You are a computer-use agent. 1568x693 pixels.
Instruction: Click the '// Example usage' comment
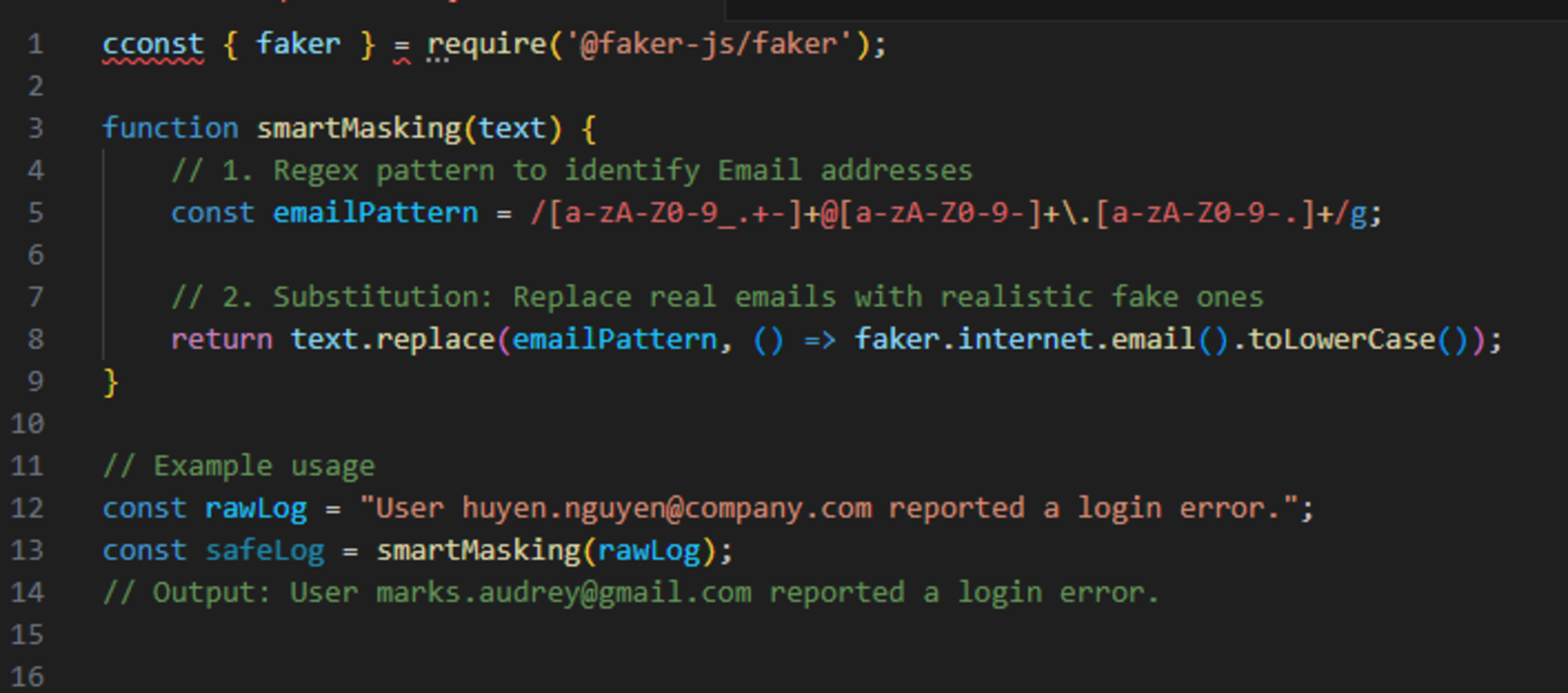pos(238,466)
